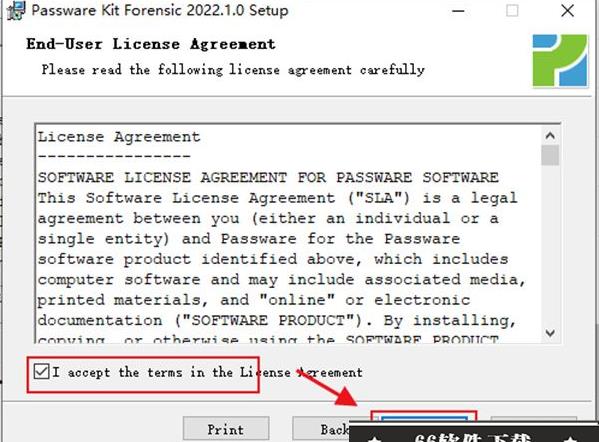Click the Passware setup icon in title bar
This screenshot has height=442, width=599.
coord(16,10)
